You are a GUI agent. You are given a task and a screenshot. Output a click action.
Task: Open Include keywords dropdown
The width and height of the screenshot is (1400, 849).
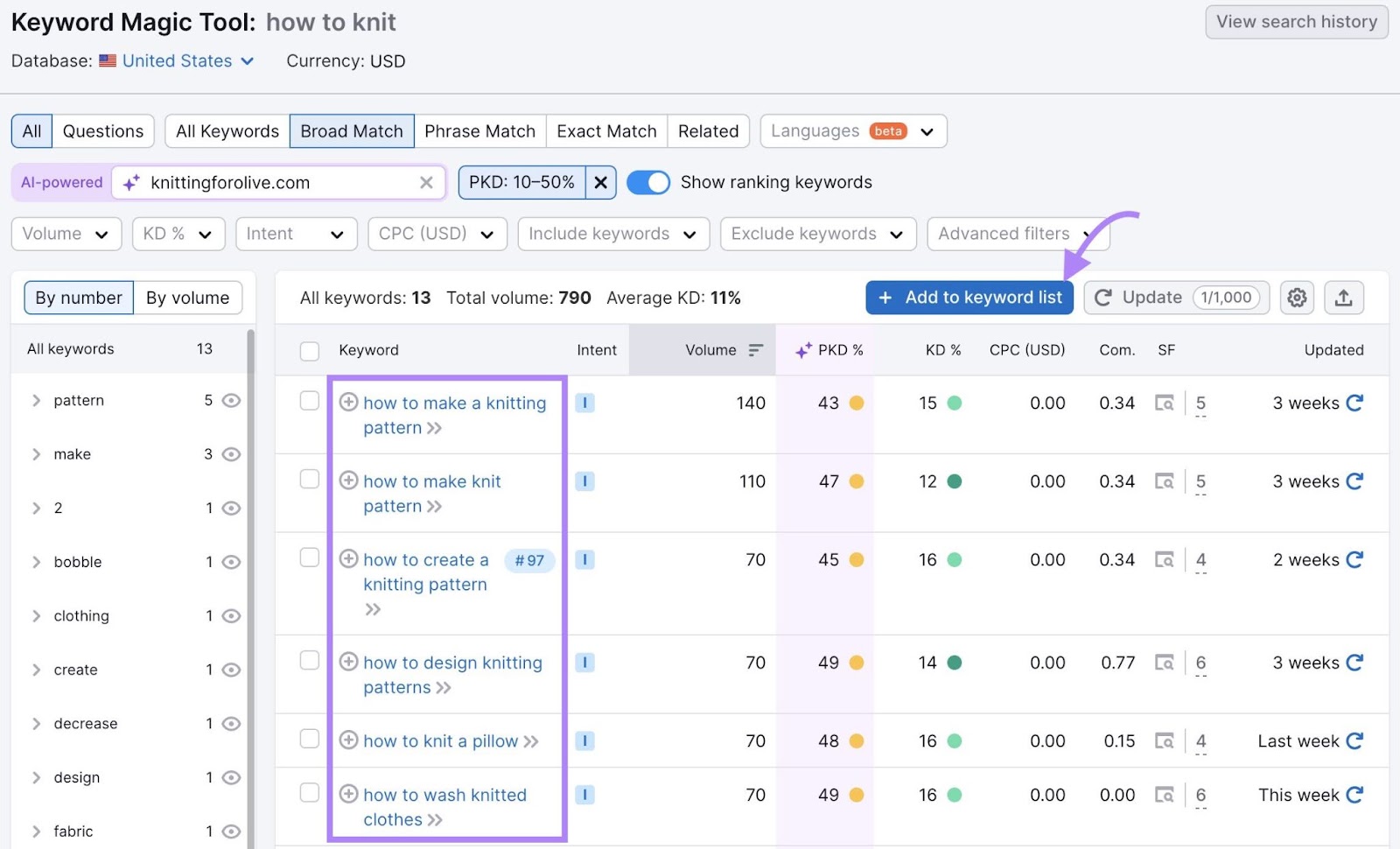(613, 234)
